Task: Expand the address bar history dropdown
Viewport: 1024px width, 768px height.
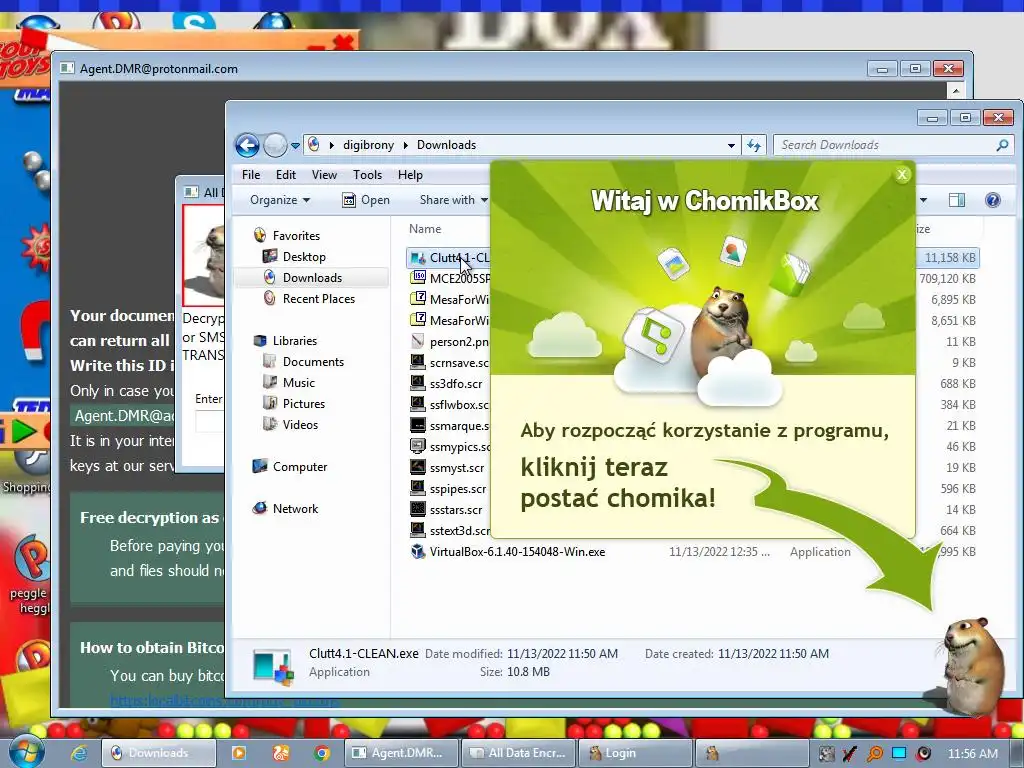Action: [731, 146]
